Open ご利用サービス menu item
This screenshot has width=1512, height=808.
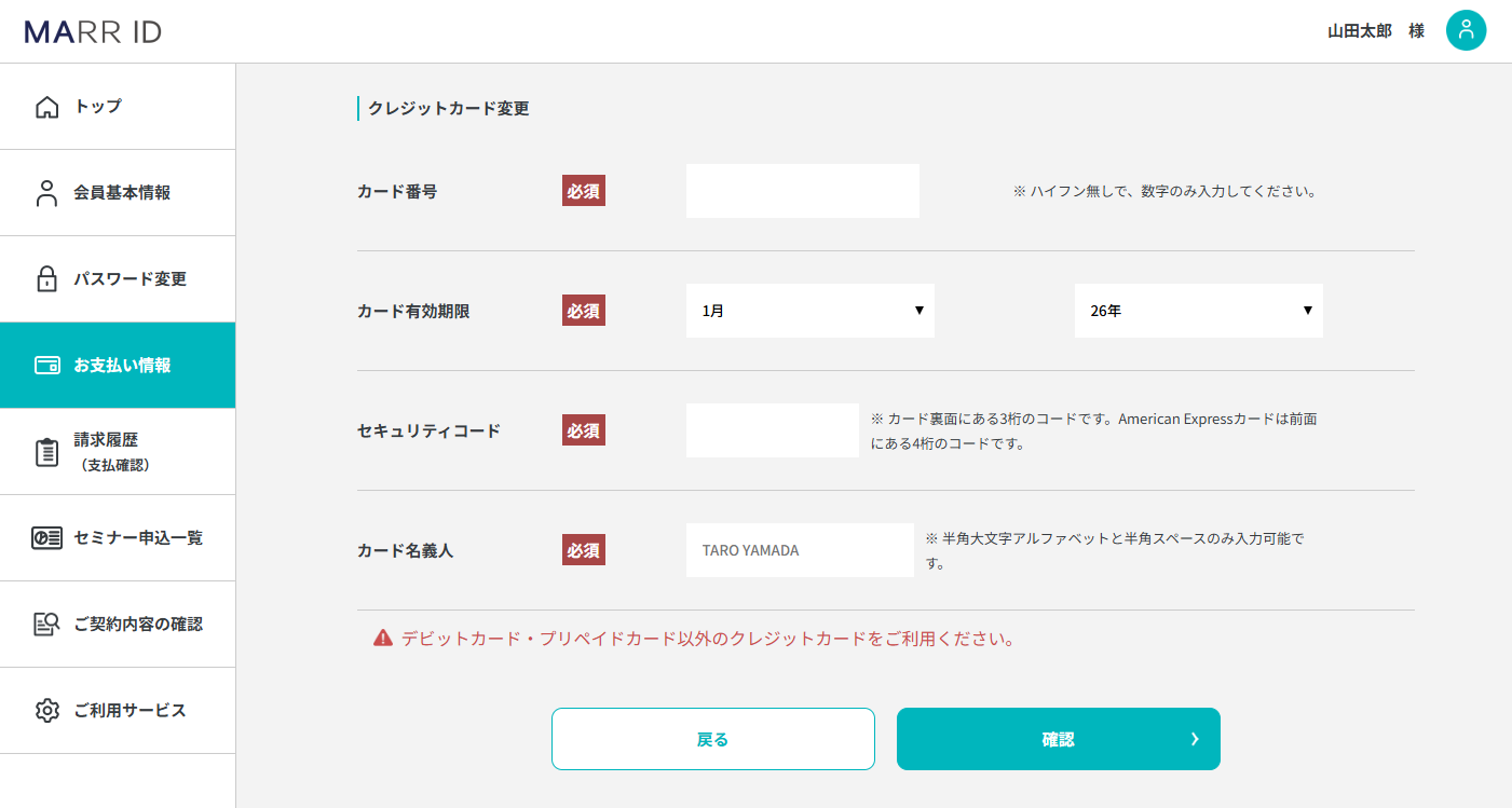[117, 710]
